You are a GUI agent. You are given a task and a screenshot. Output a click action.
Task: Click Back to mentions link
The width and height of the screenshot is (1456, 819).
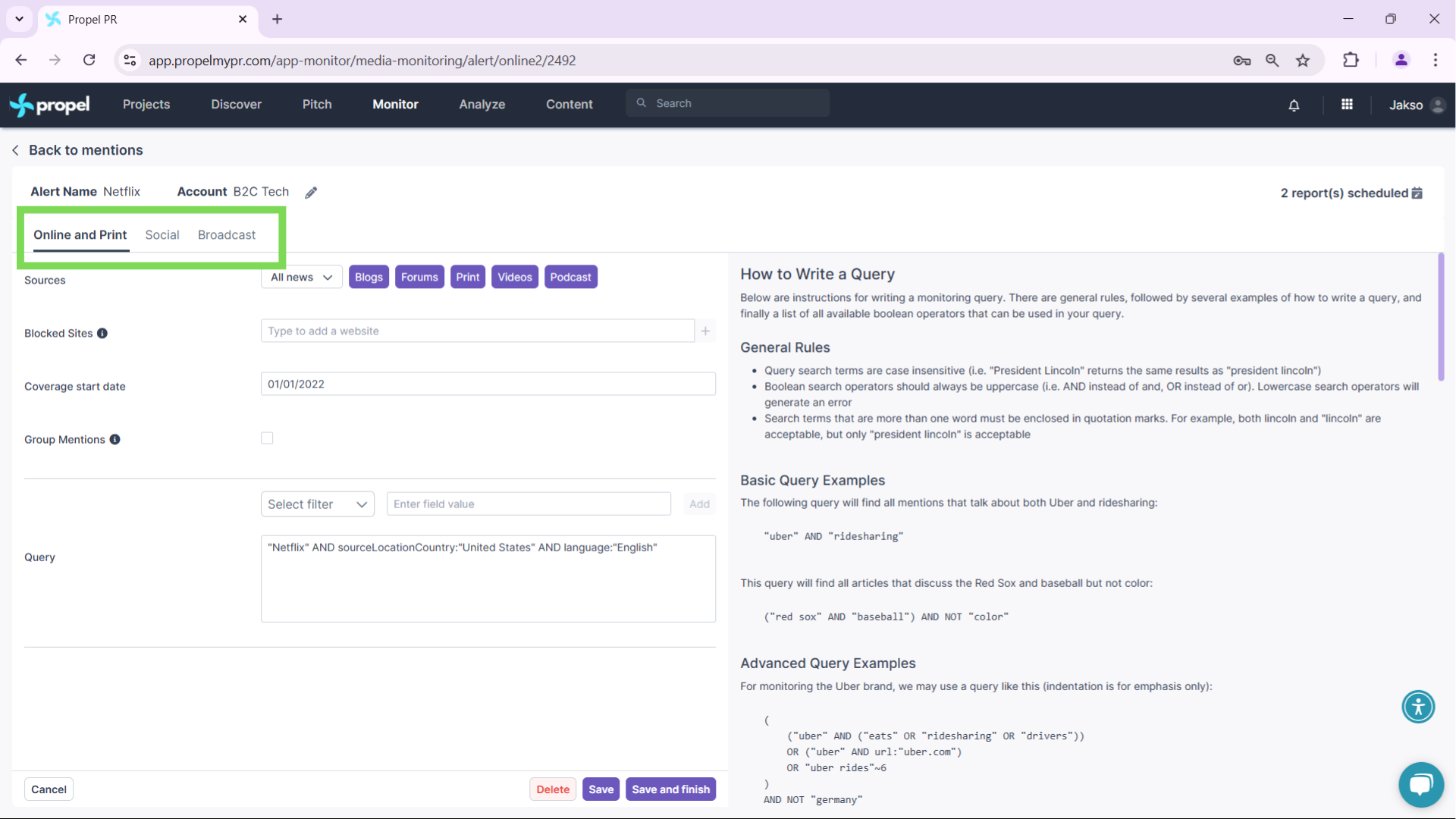coord(86,150)
